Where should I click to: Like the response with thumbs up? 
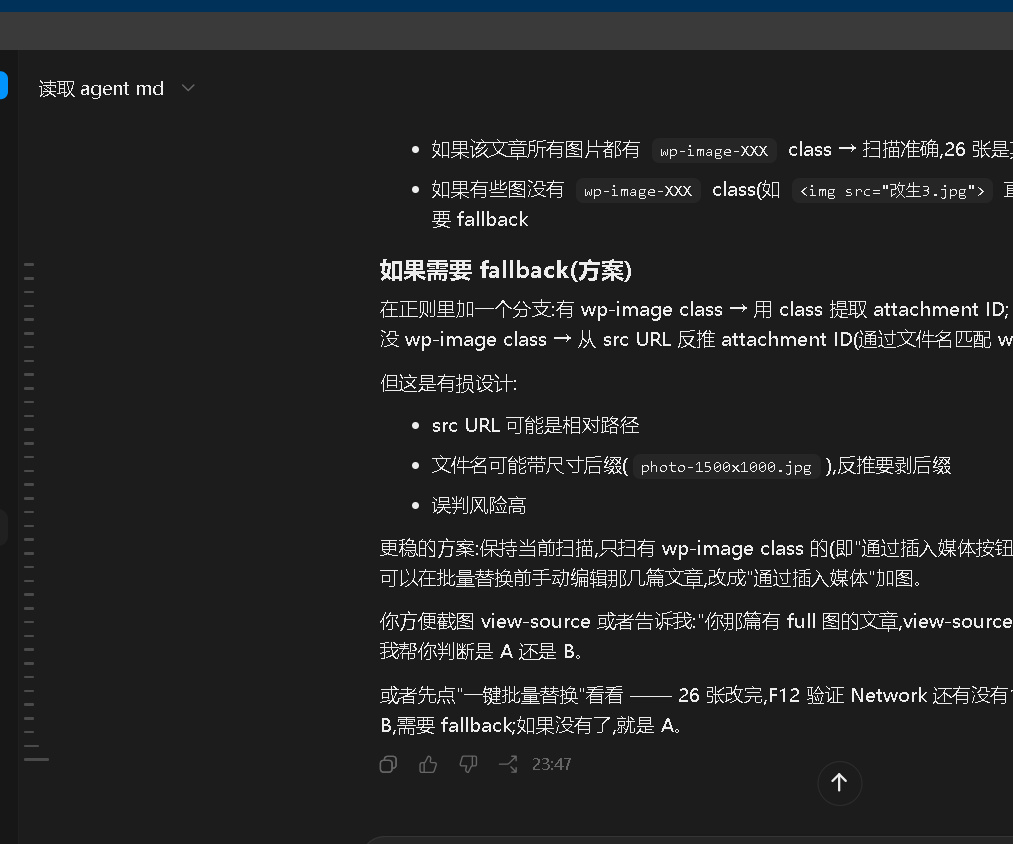point(428,765)
